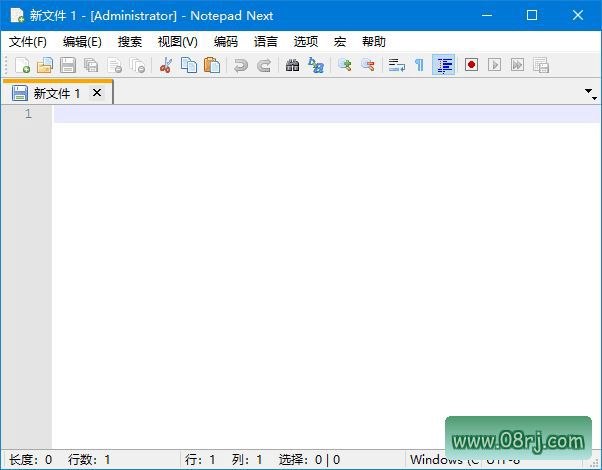
Task: Open the 语言 menu
Action: 265,41
